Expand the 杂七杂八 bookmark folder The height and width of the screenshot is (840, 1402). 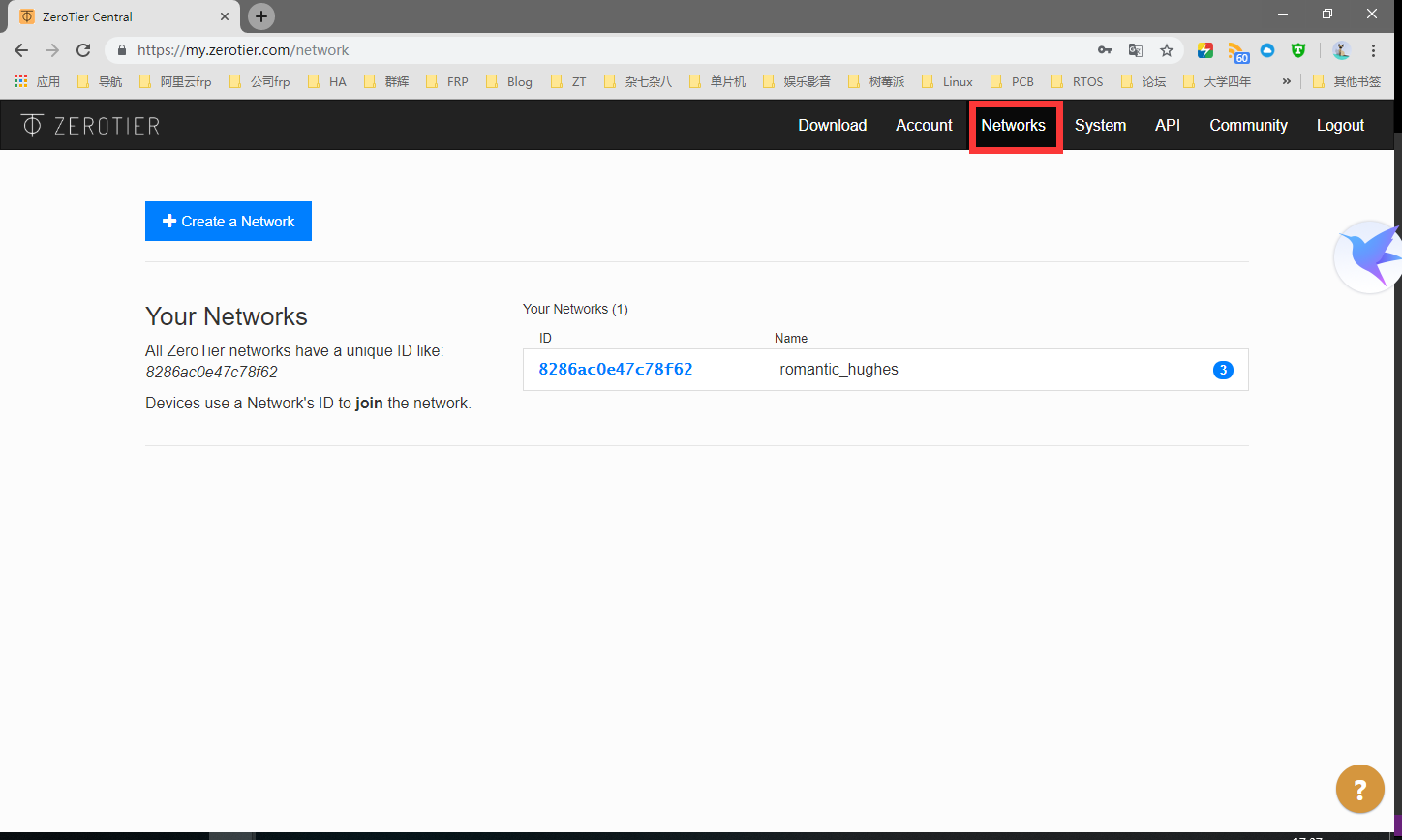point(638,81)
